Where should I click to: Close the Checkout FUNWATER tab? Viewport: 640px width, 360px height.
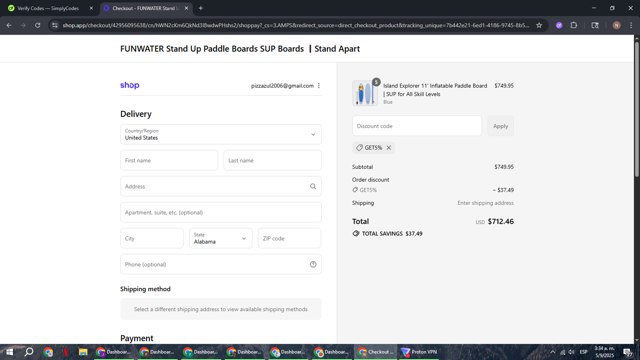coord(186,8)
